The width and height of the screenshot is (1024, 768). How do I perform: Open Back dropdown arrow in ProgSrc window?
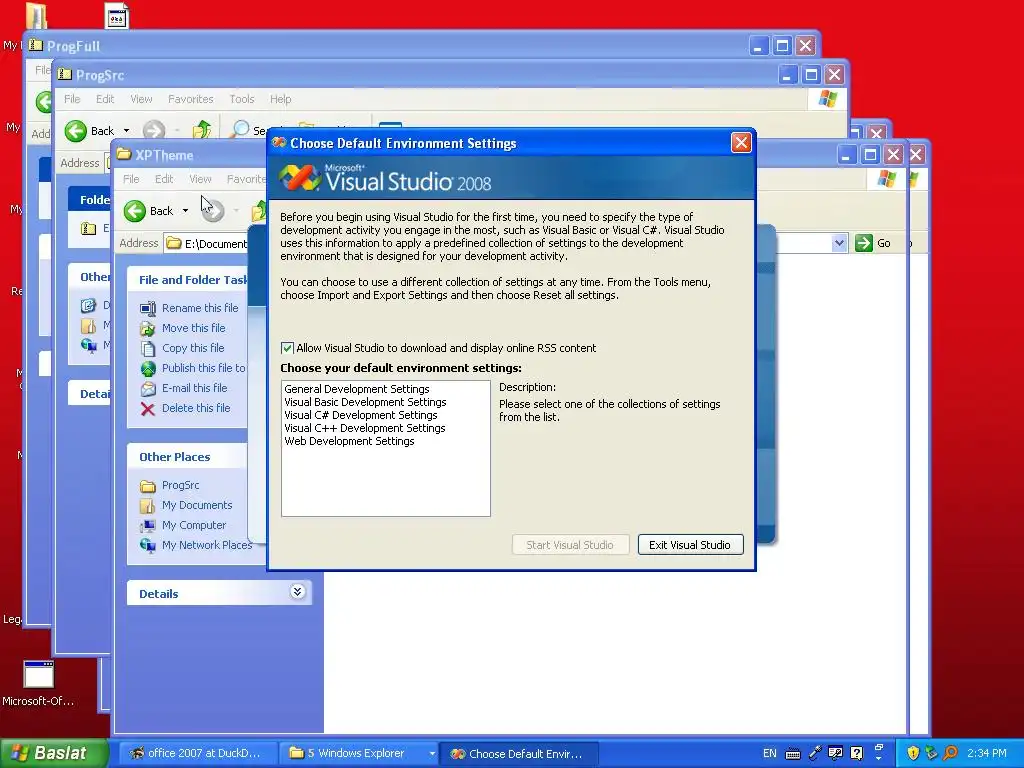[x=126, y=131]
